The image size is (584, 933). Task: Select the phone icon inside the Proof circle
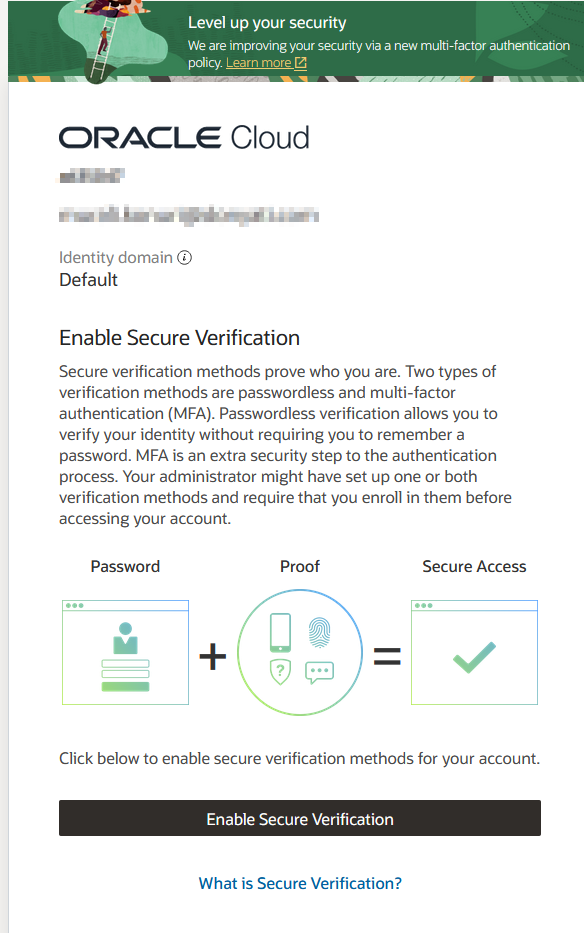pyautogui.click(x=280, y=632)
